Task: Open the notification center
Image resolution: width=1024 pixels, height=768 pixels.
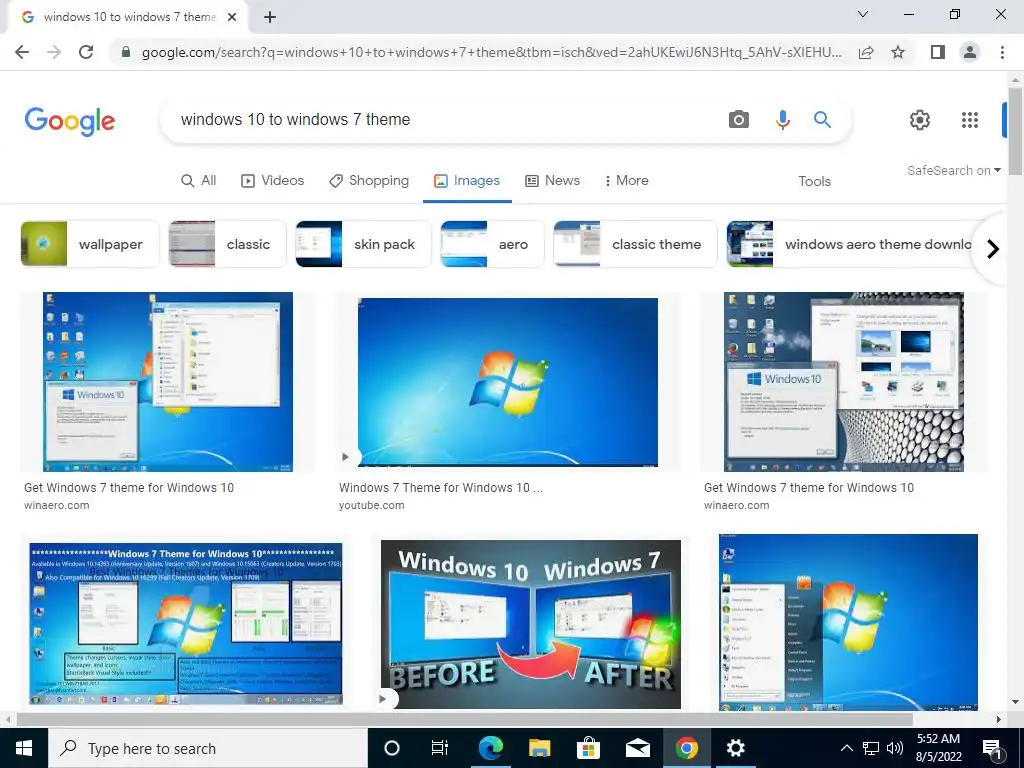Action: [992, 748]
